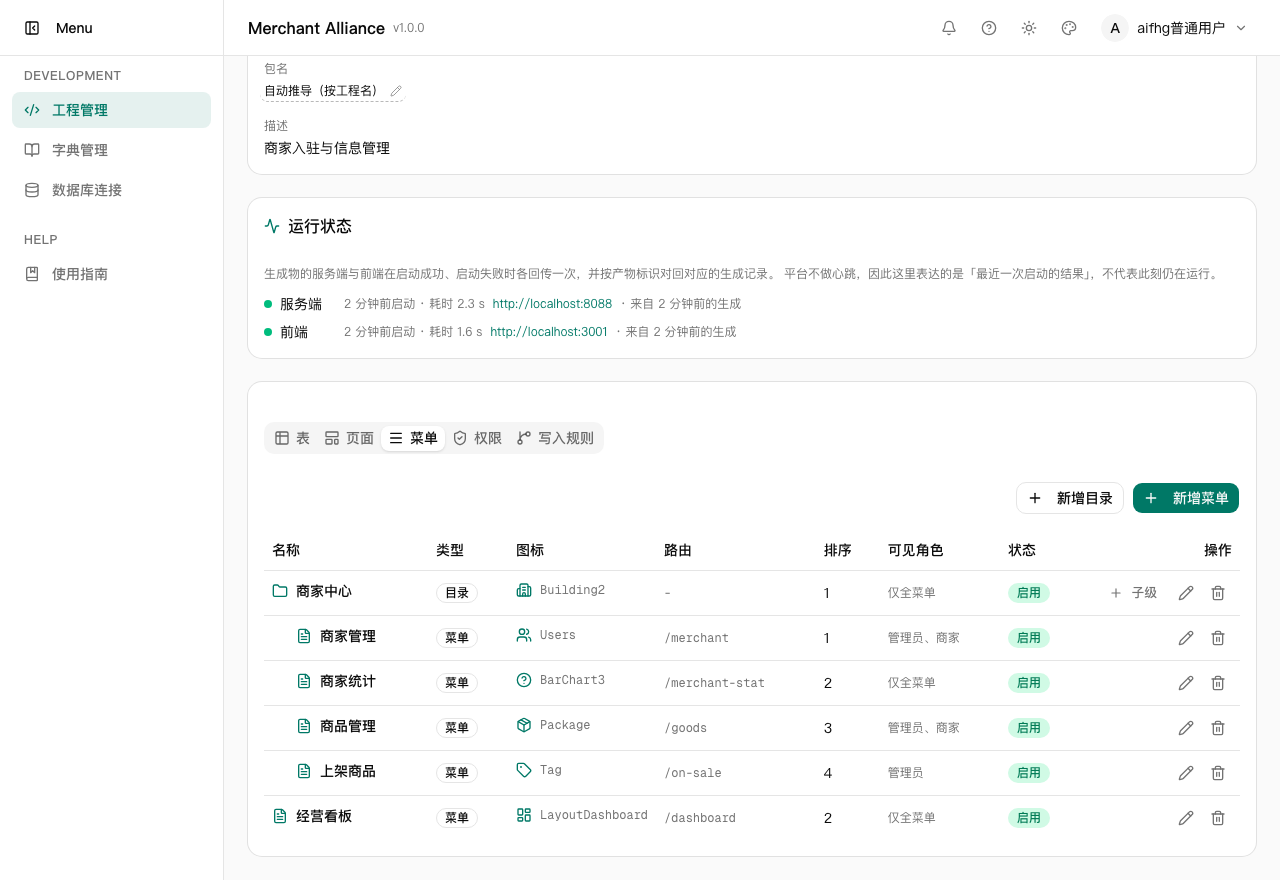Open 数据库连接 in the sidebar
1280x880 pixels.
pyautogui.click(x=111, y=190)
